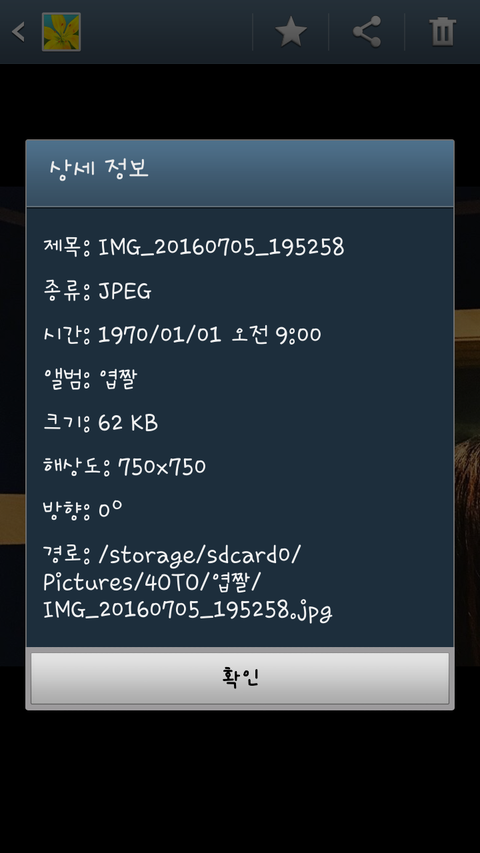Viewport: 480px width, 853px height.
Task: Confirm dialog with 확인 button
Action: pyautogui.click(x=240, y=678)
